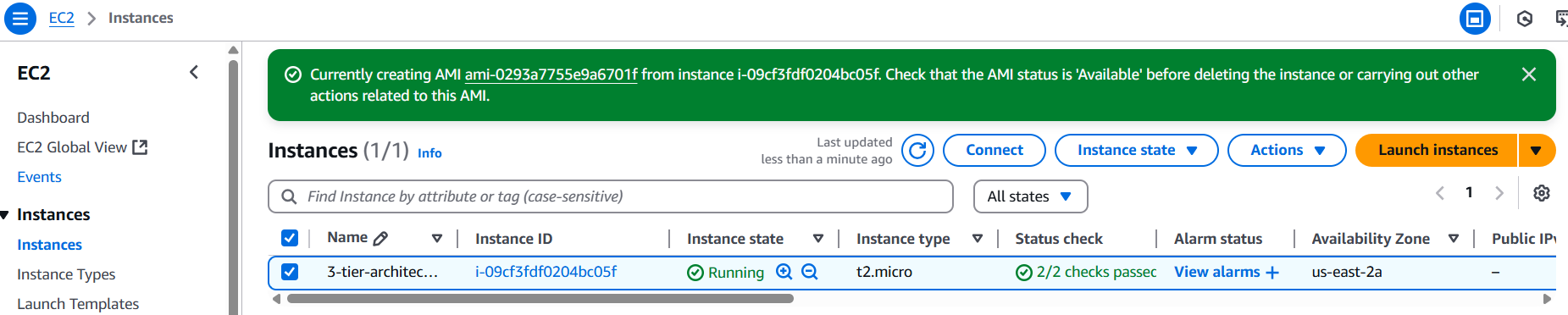
Task: Expand the Actions dropdown menu
Action: (1287, 151)
